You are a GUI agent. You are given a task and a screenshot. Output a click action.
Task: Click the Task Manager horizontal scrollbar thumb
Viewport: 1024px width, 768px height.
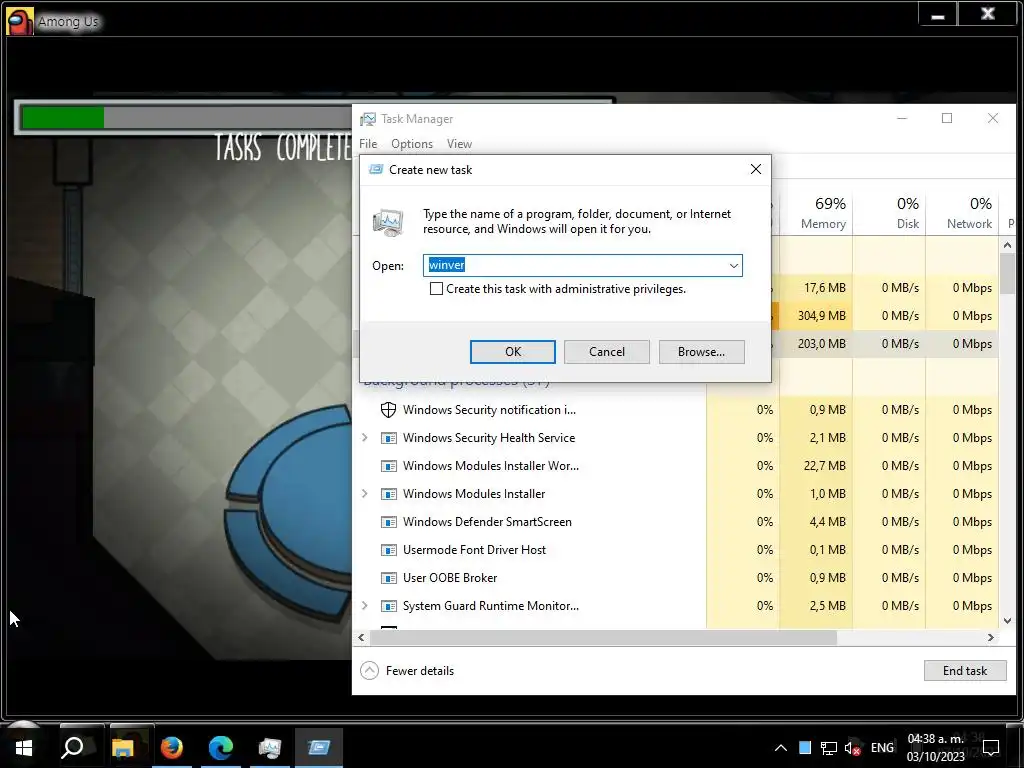click(603, 637)
